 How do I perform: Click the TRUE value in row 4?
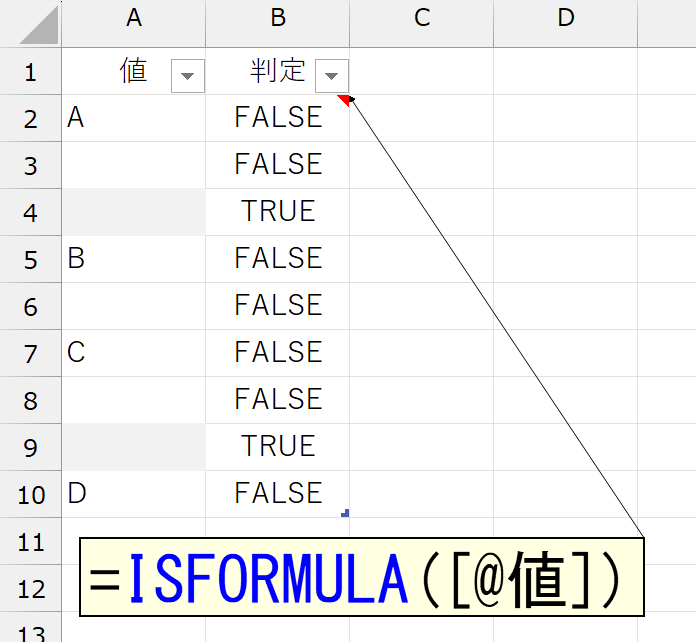point(278,211)
